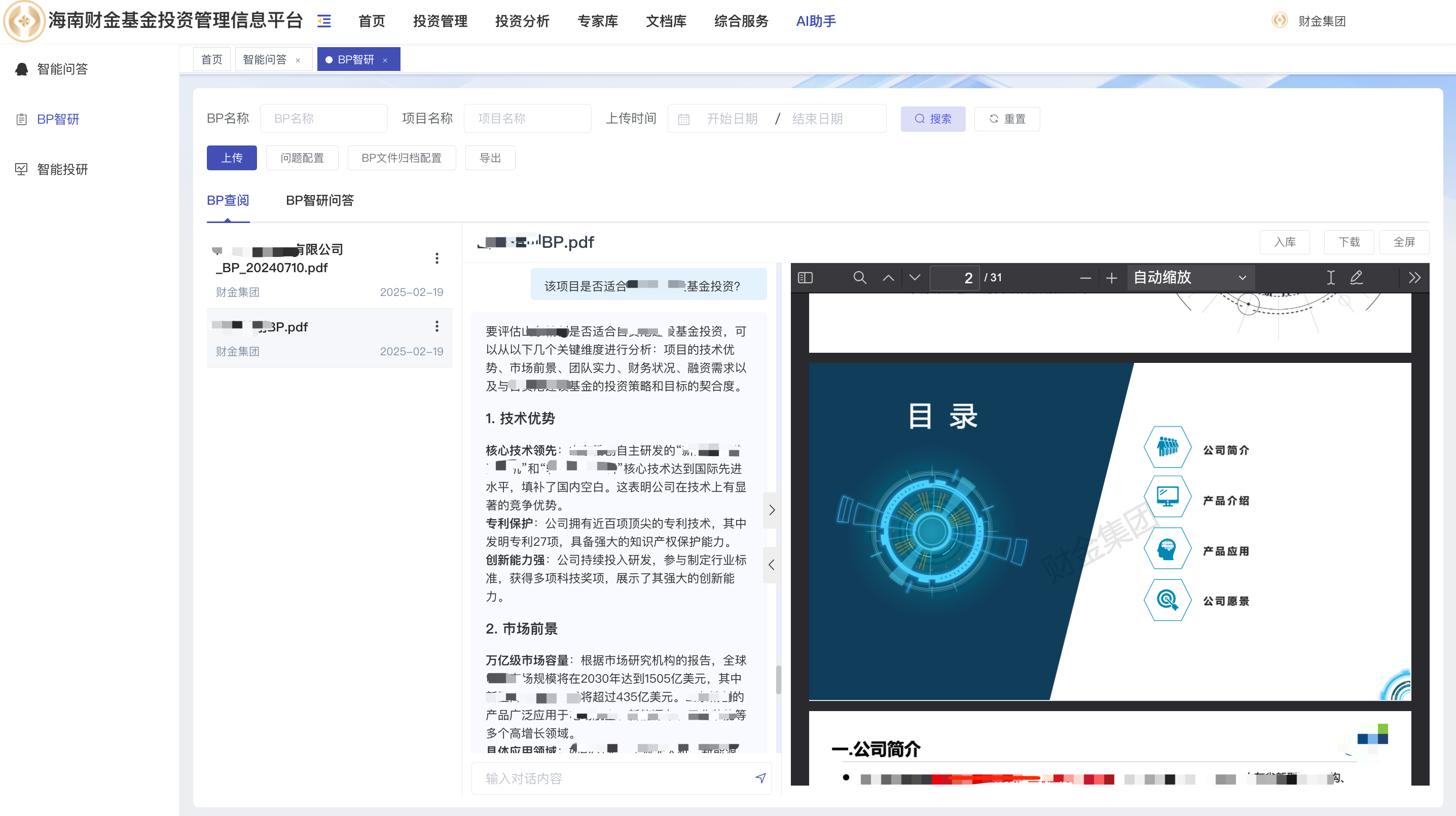Screen dimensions: 1456x816
Task: Switch to the 首页 page tab
Action: tap(211, 59)
